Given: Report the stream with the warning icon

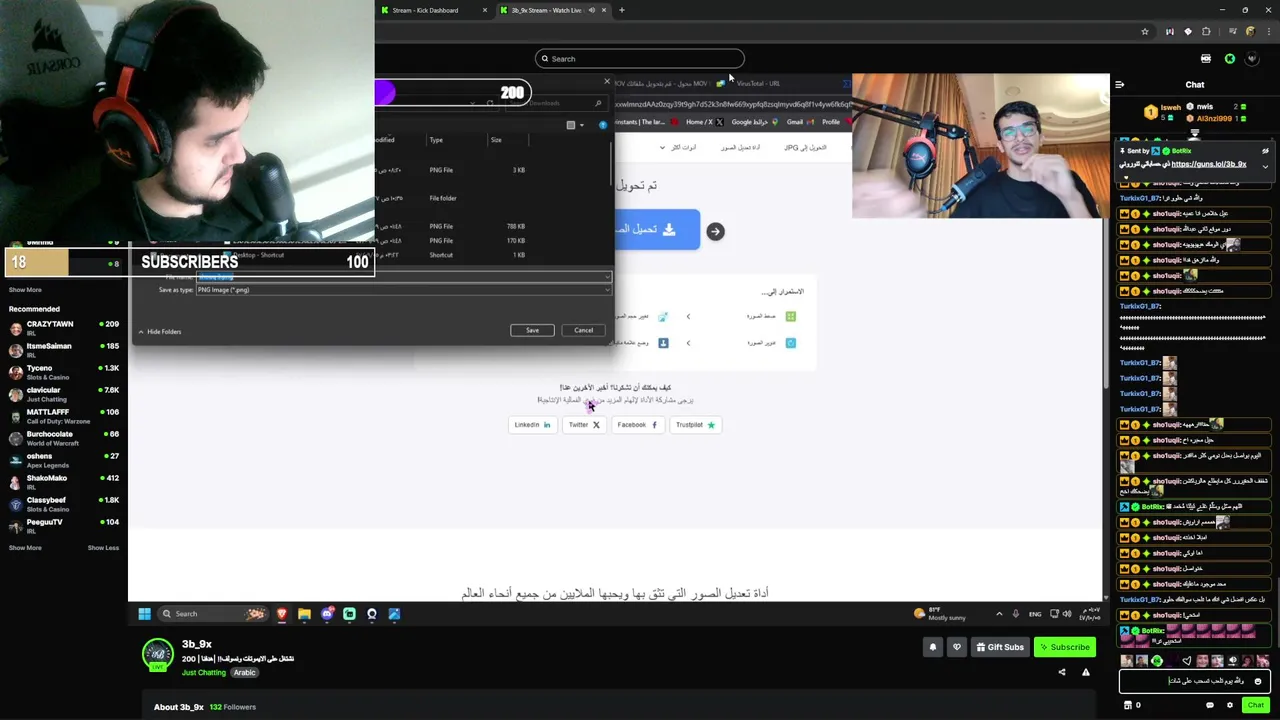Looking at the screenshot, I should [1086, 672].
